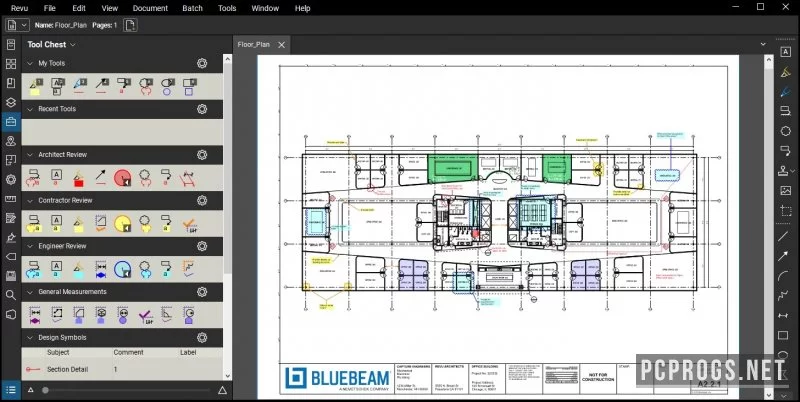This screenshot has height=402, width=800.
Task: Collapse the Recent Tools section
Action: 30,109
